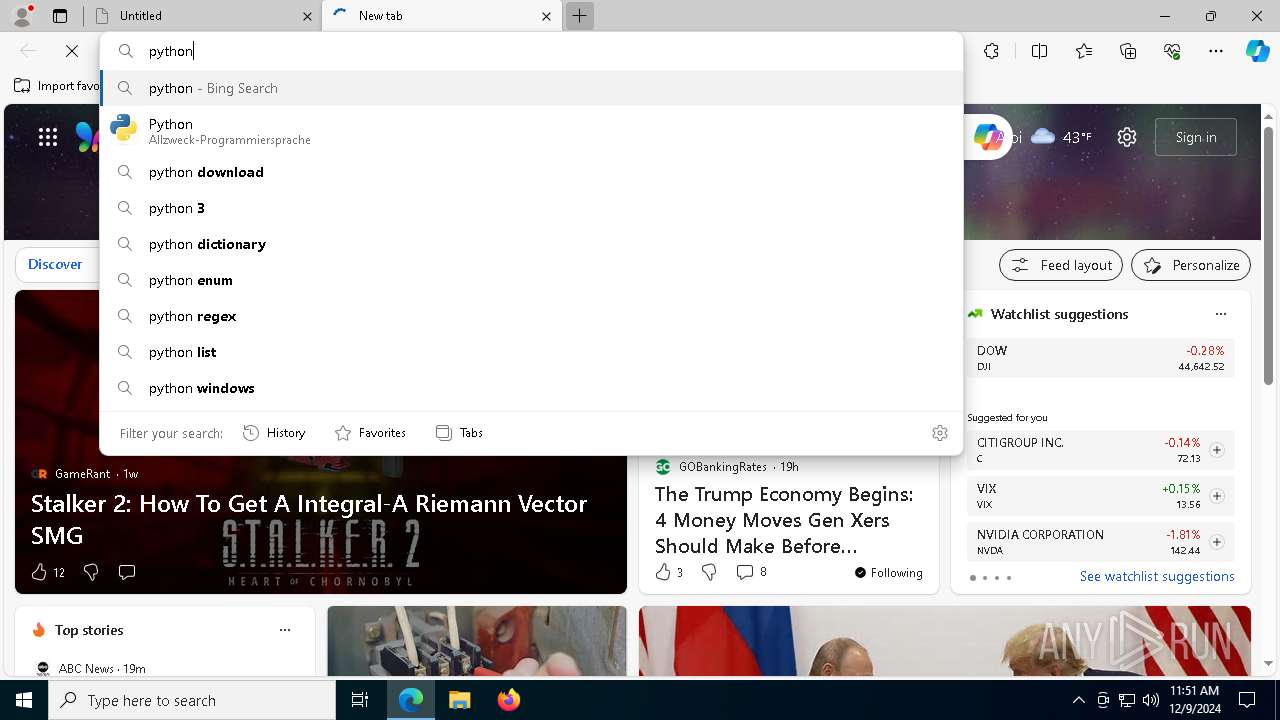1280x720 pixels.
Task: Open address bar search settings gear
Action: (x=939, y=433)
